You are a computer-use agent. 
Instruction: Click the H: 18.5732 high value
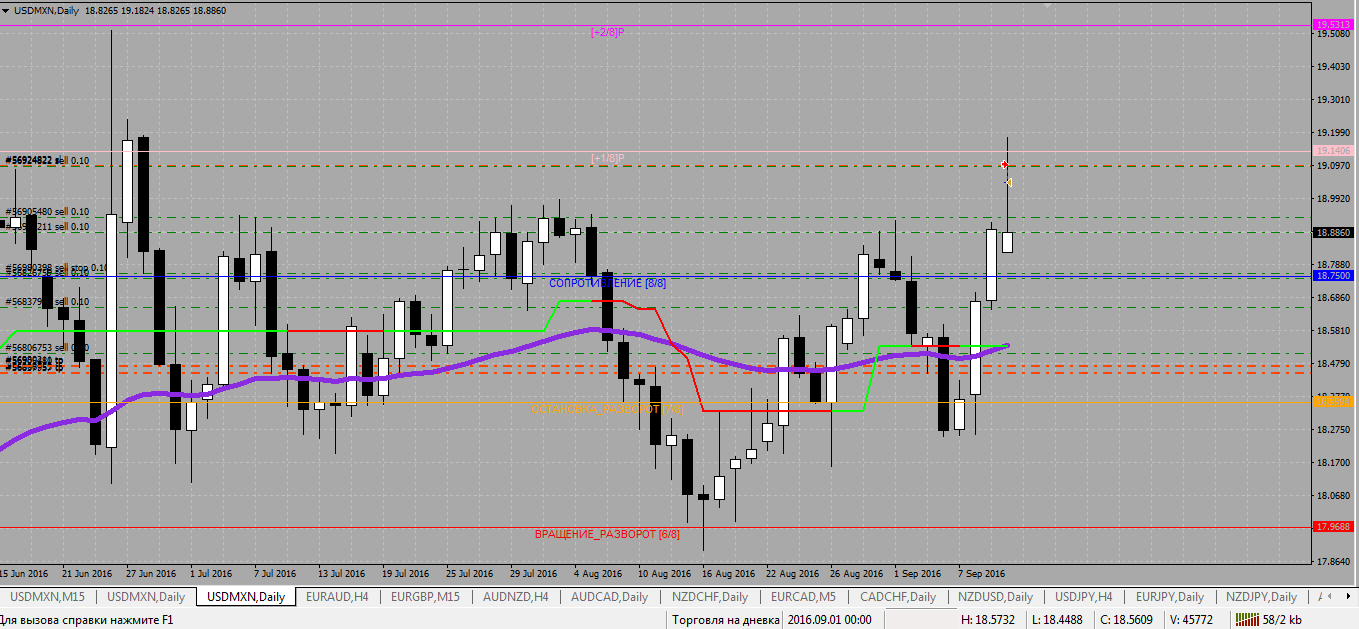click(988, 620)
